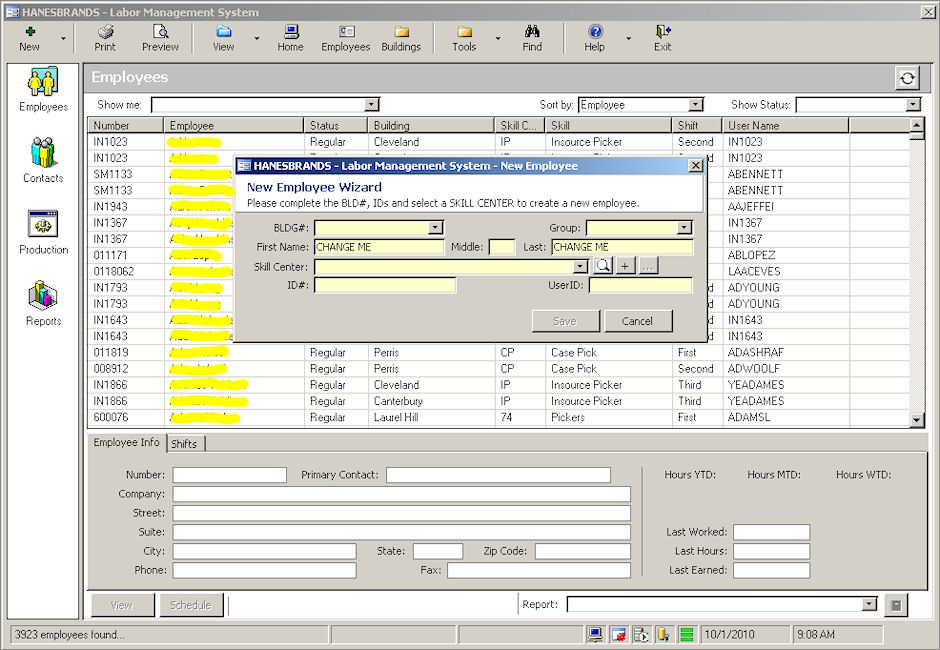This screenshot has width=940, height=650.
Task: Go to Home via toolbar icon
Action: coord(290,38)
